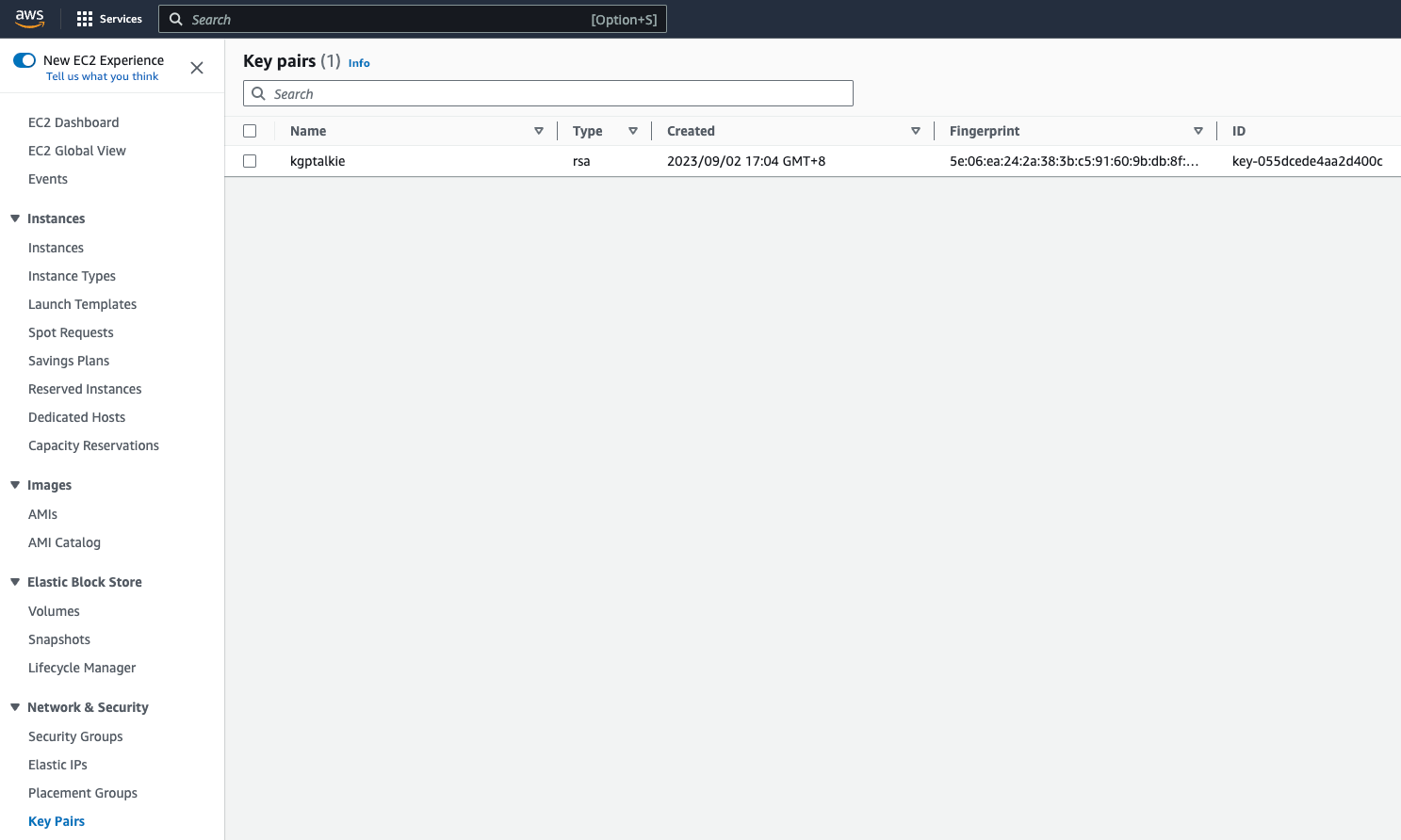Open the Services grid menu icon
Screen dimensions: 1401x840
(85, 19)
